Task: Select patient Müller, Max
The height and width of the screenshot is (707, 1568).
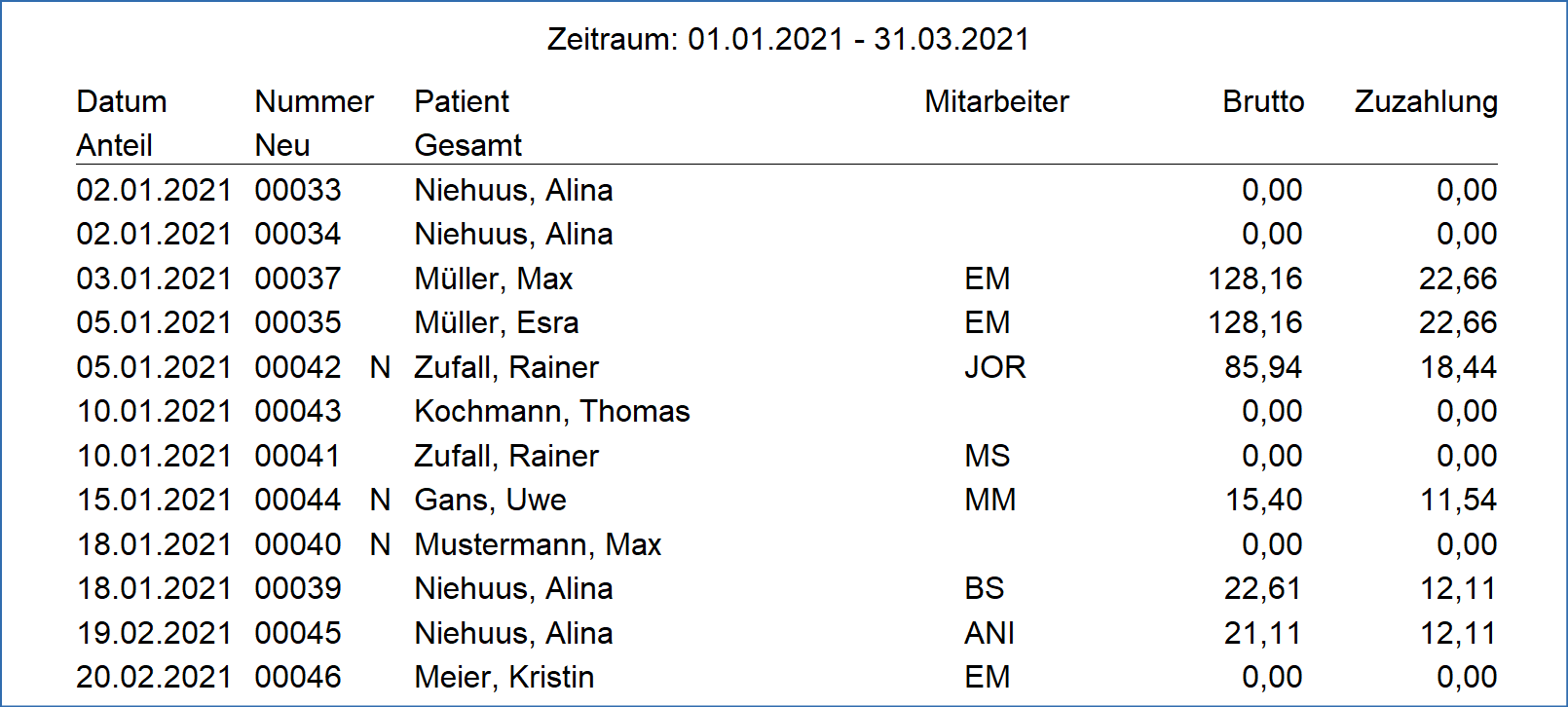Action: [493, 279]
